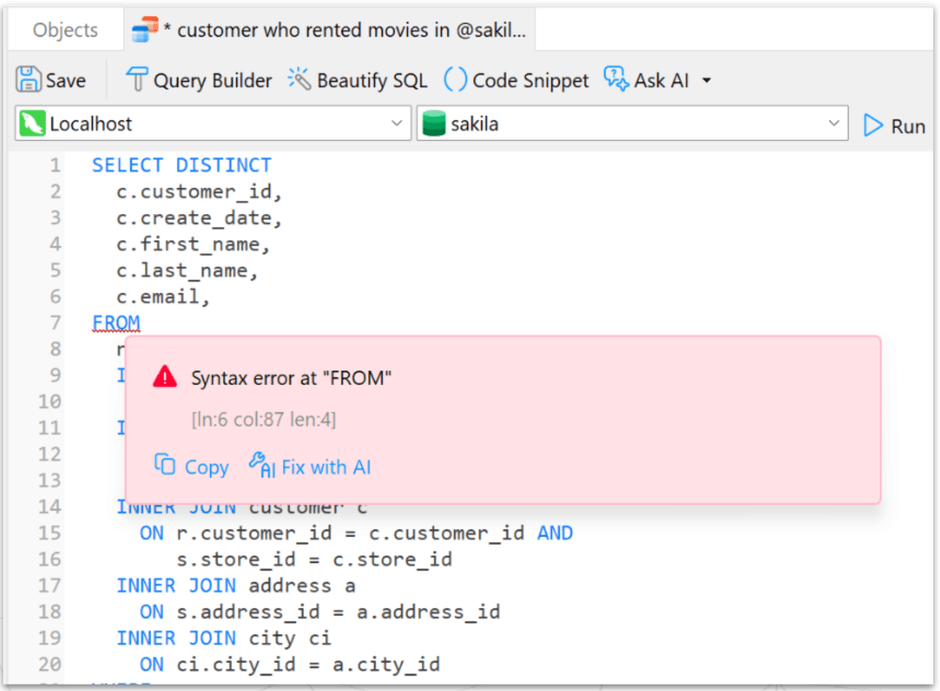The height and width of the screenshot is (691, 940).
Task: Click the red syntax error warning icon
Action: tap(165, 378)
